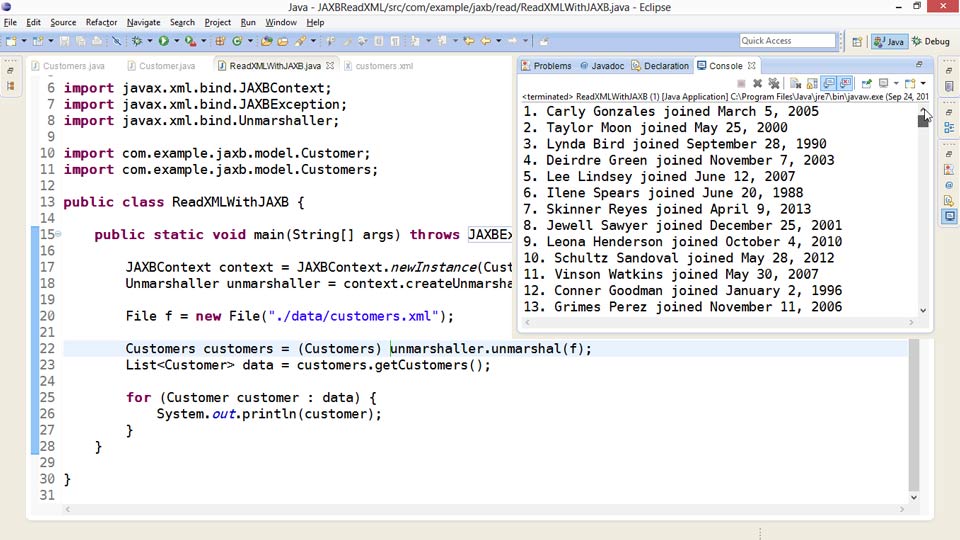Open dropdown beside the New icon
This screenshot has height=540, width=960.
pyautogui.click(x=24, y=41)
